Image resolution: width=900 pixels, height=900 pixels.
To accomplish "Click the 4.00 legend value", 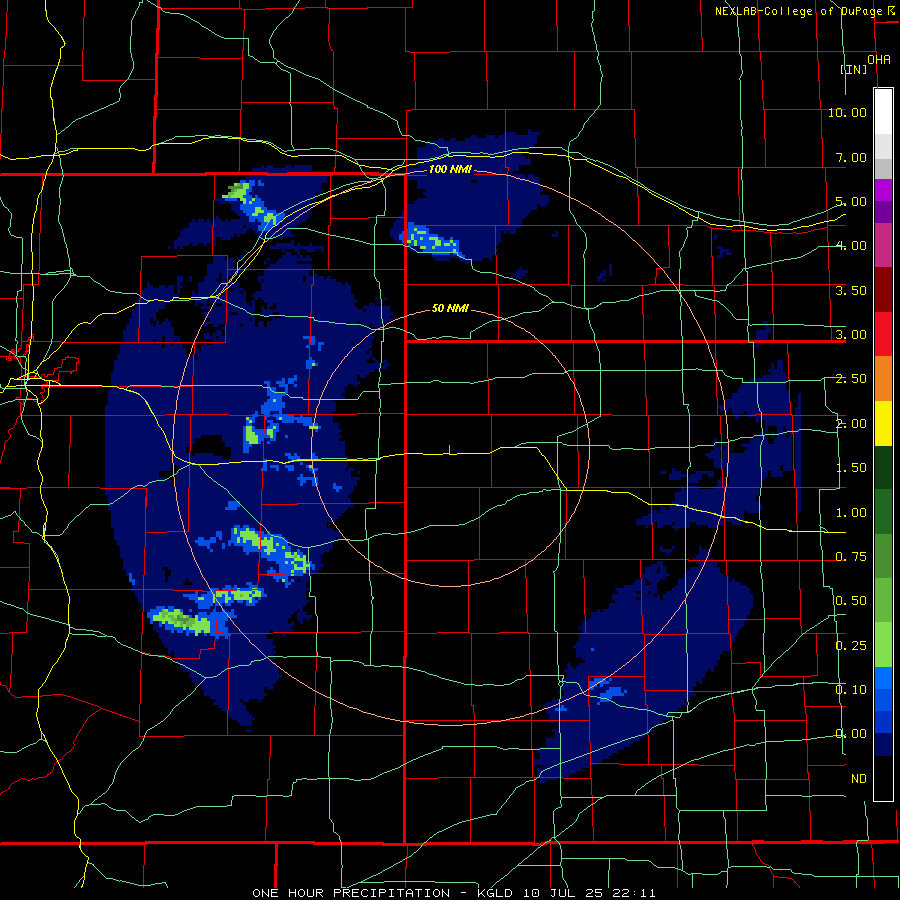I will click(x=851, y=246).
